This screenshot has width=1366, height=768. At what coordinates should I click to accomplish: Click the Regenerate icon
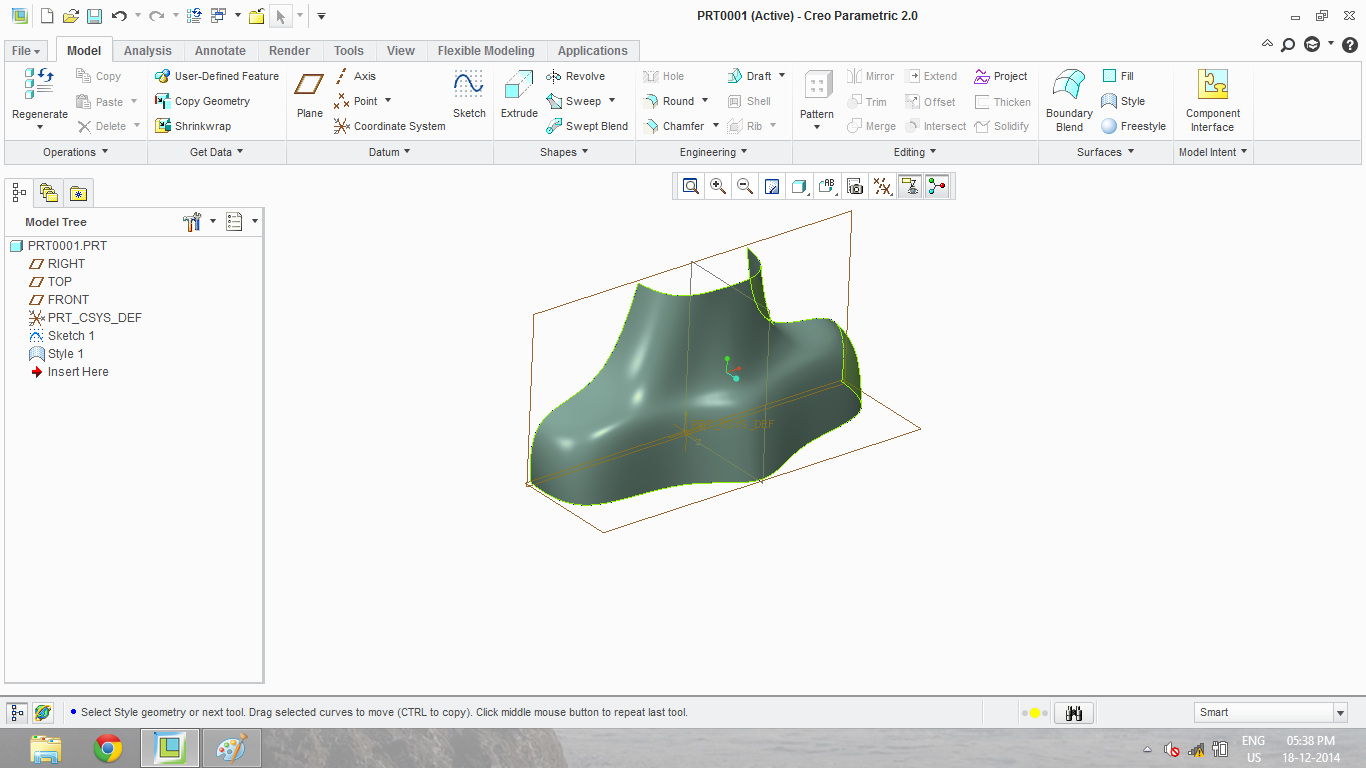(39, 84)
